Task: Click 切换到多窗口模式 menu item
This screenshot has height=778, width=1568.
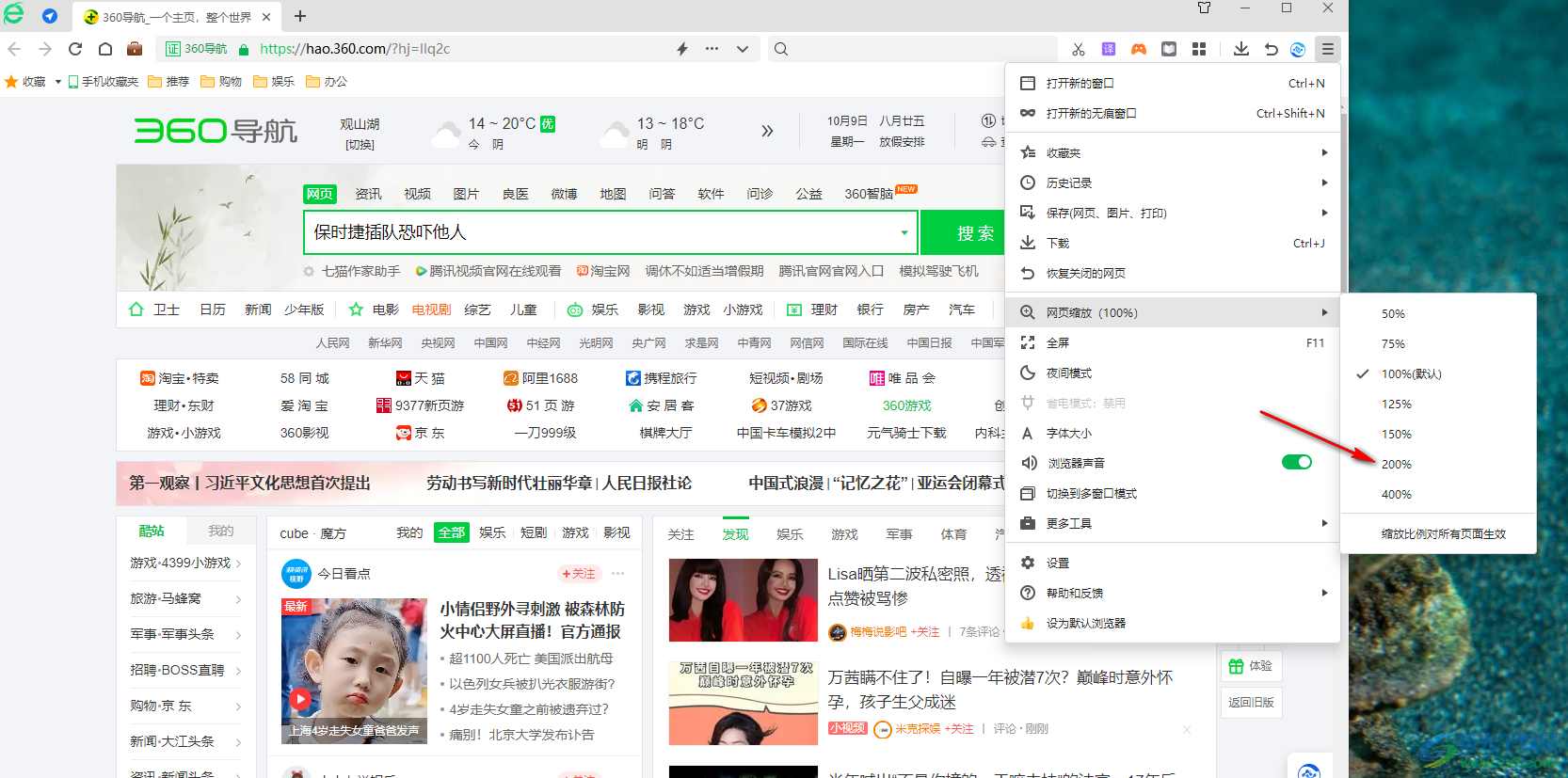Action: (1173, 493)
